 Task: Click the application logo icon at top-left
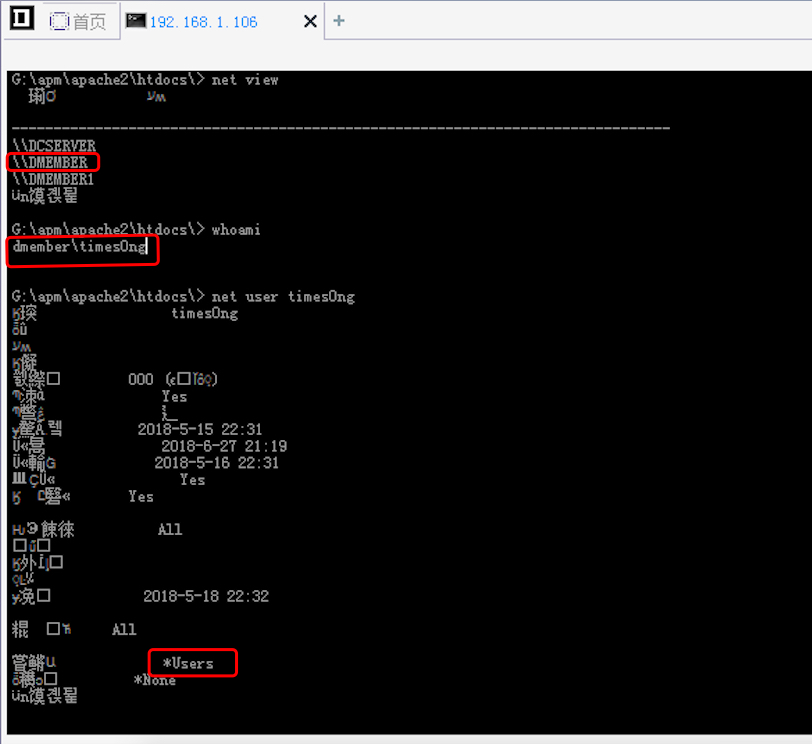(x=22, y=18)
